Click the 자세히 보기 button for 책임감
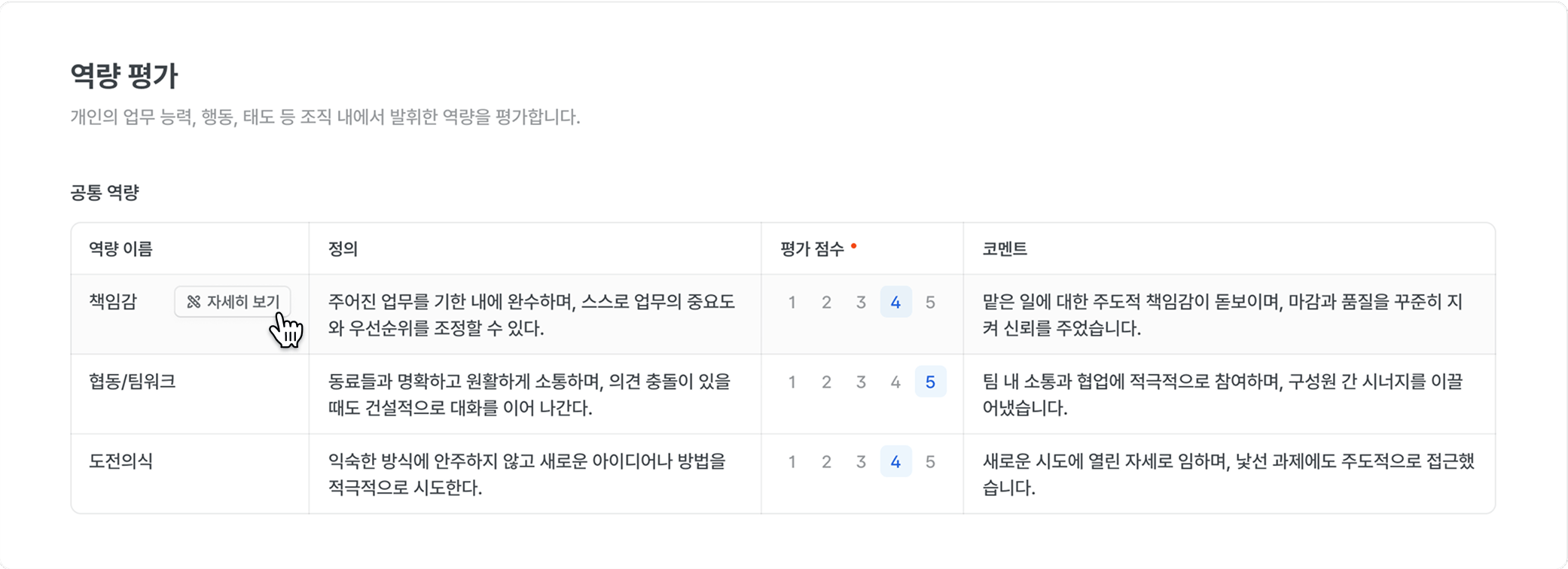 click(x=232, y=302)
